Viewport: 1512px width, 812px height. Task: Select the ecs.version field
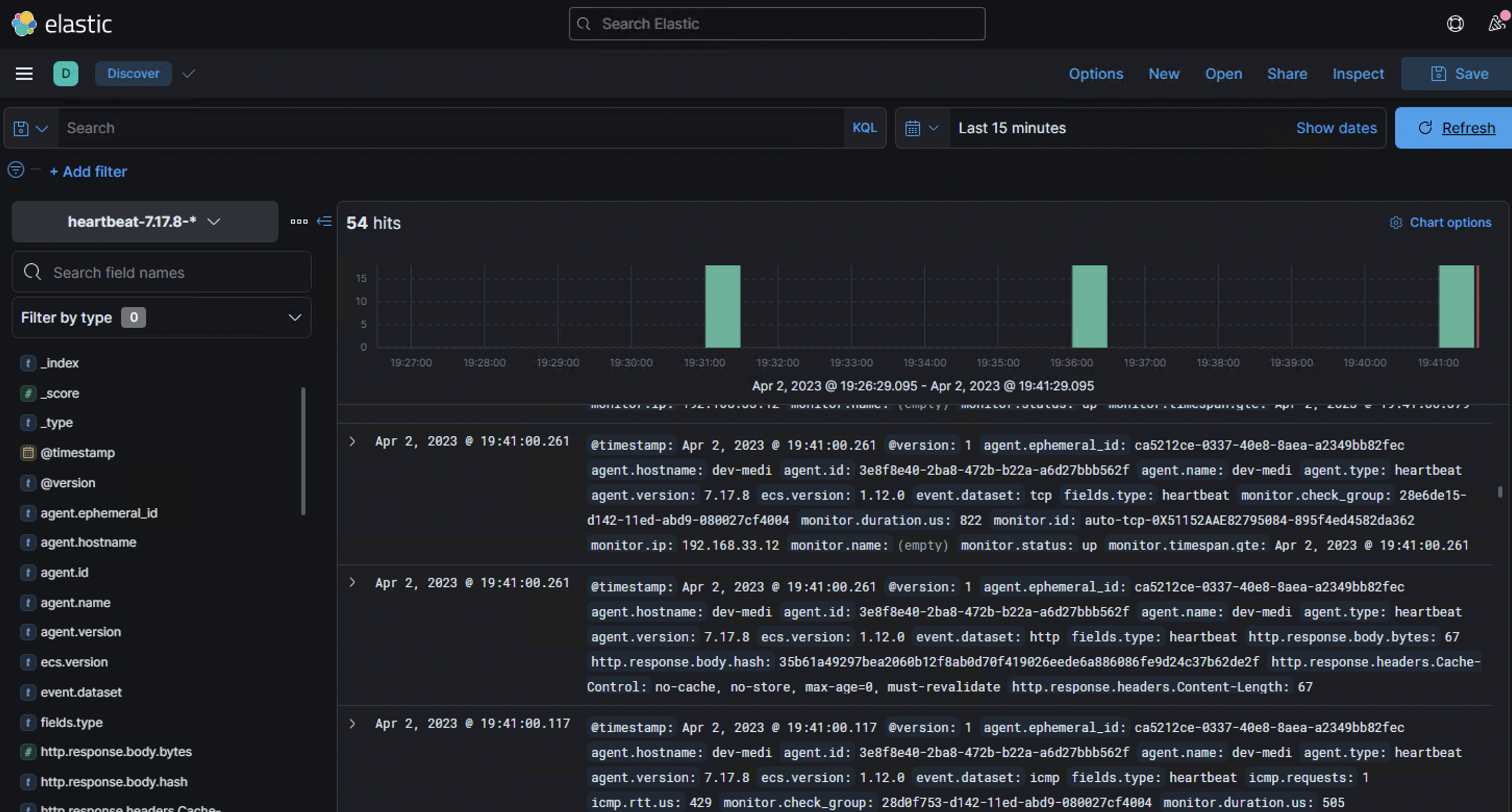[74, 662]
